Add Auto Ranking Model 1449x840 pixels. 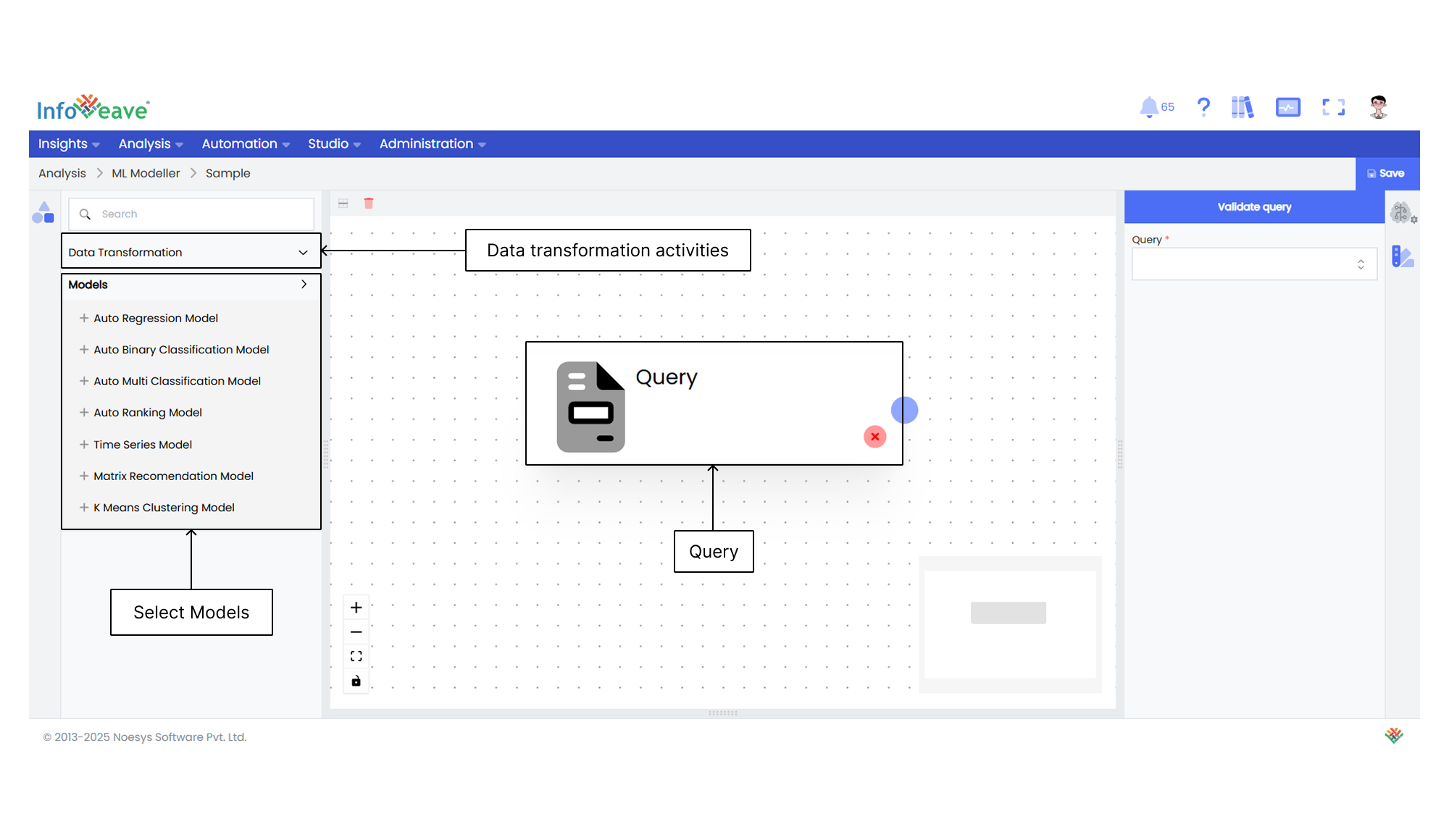click(x=141, y=412)
